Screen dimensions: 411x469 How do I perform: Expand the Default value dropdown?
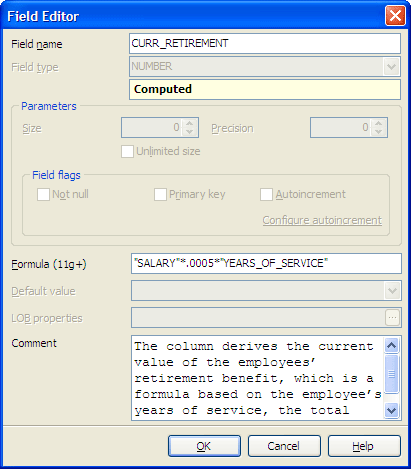(x=392, y=291)
